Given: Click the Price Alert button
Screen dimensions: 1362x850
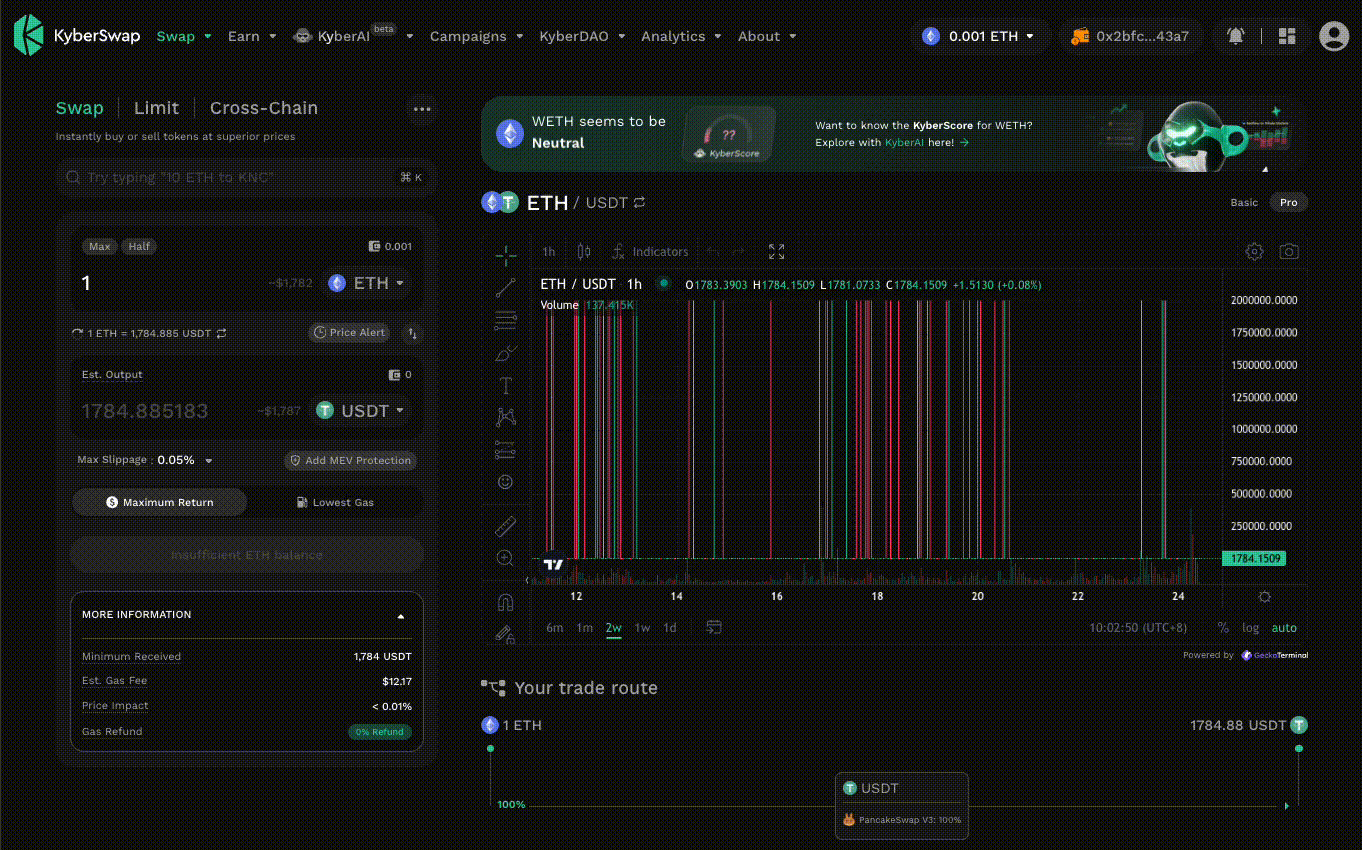Looking at the screenshot, I should point(348,333).
